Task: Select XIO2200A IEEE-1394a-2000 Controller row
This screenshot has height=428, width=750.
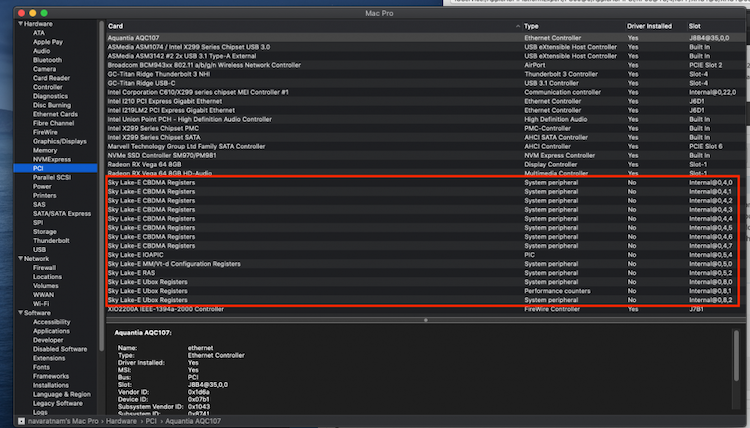Action: [x=425, y=309]
